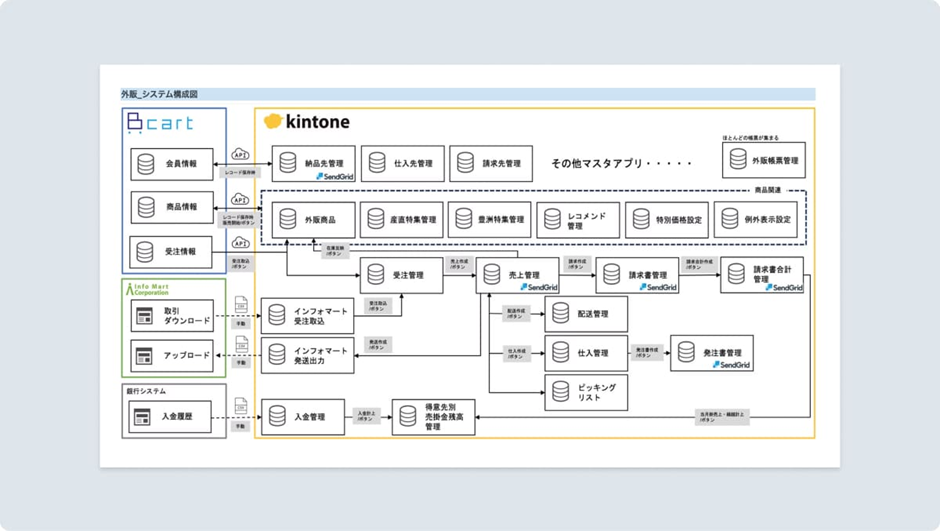
Task: Click database icon in 会員情報 box
Action: (x=146, y=164)
